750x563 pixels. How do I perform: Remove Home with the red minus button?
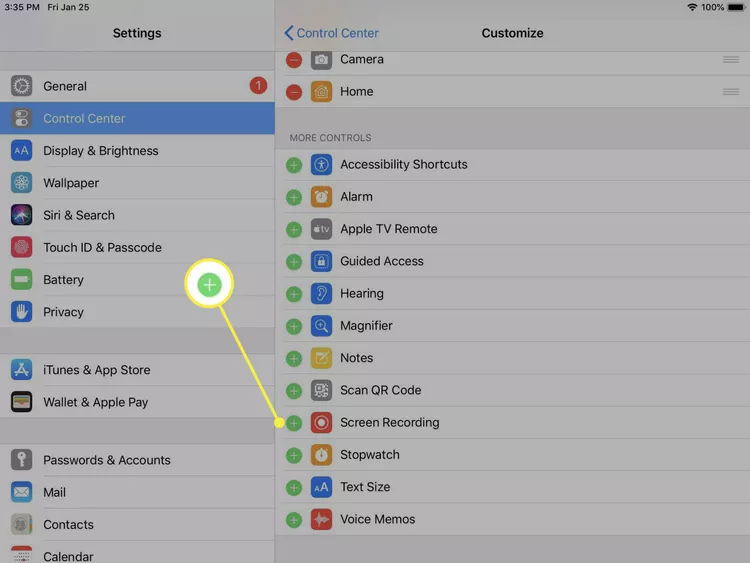(294, 92)
